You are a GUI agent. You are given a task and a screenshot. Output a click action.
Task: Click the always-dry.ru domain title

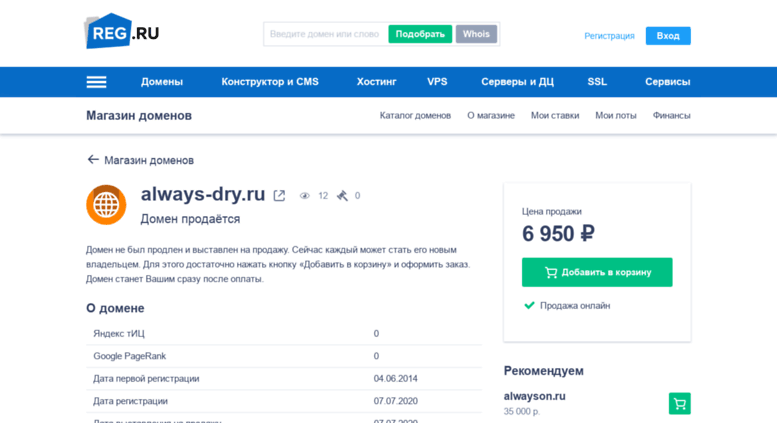point(203,194)
